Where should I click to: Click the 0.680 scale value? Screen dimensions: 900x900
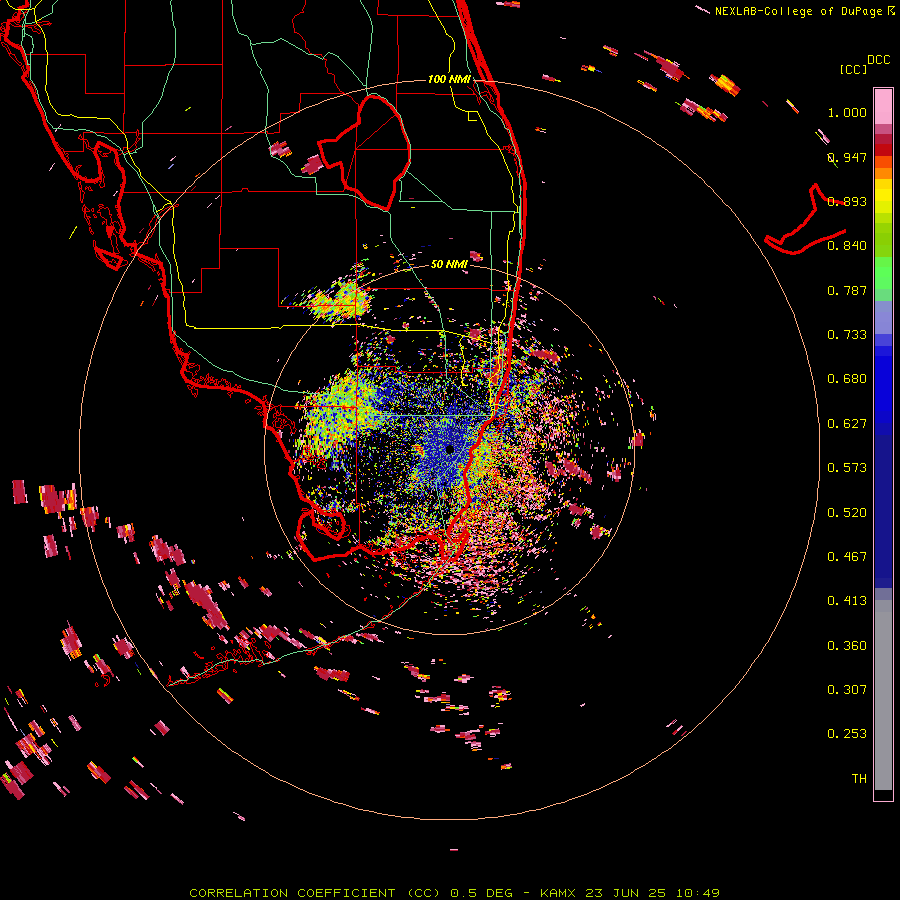coord(847,379)
